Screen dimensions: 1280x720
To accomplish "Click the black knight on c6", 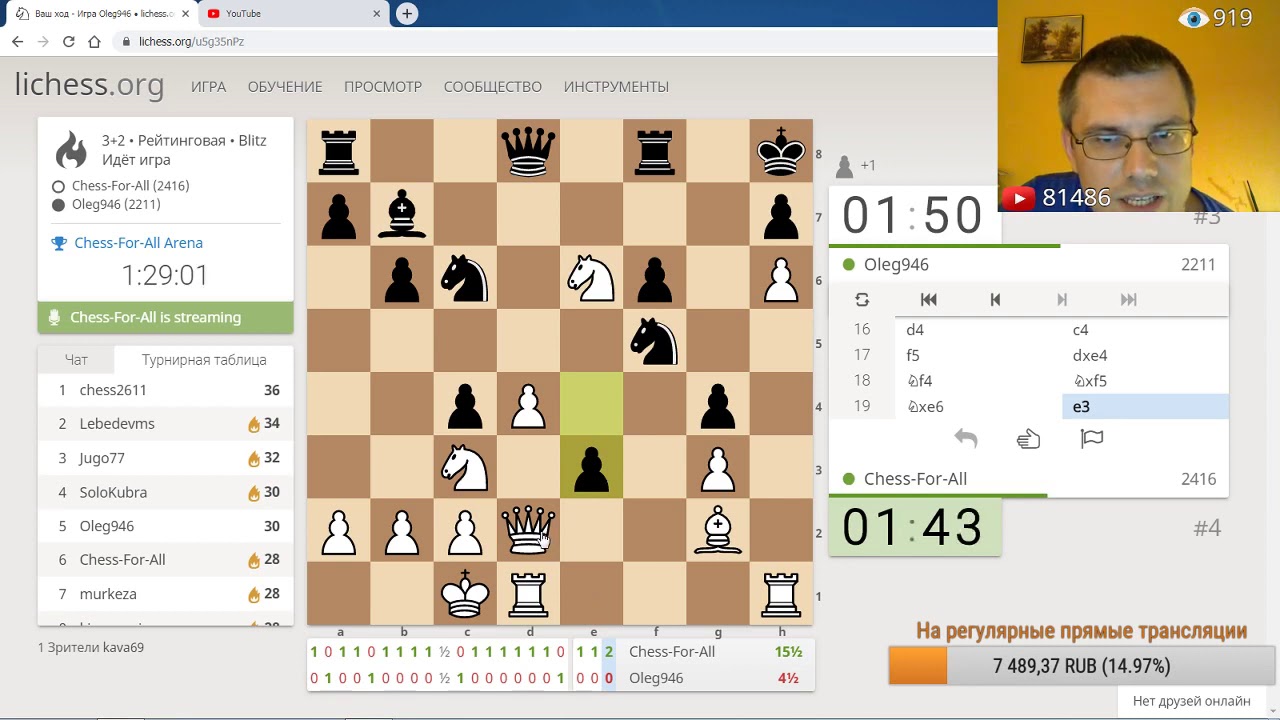I will coord(465,277).
